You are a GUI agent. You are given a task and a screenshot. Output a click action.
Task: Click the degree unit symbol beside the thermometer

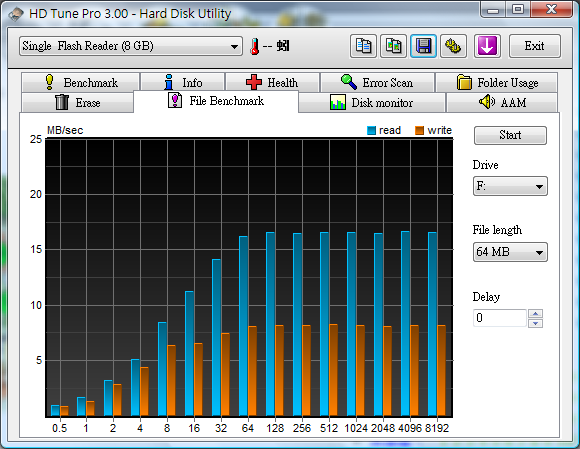point(283,46)
